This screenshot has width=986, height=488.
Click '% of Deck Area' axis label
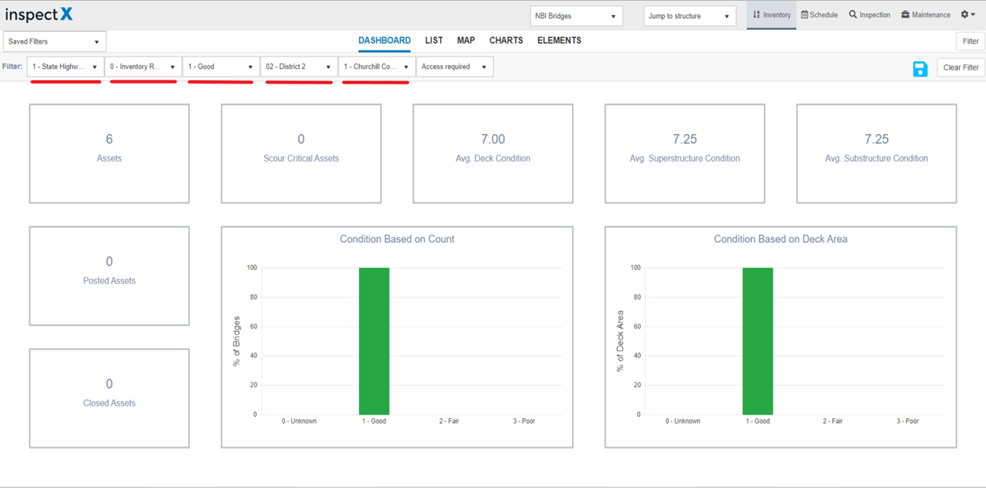tap(621, 341)
